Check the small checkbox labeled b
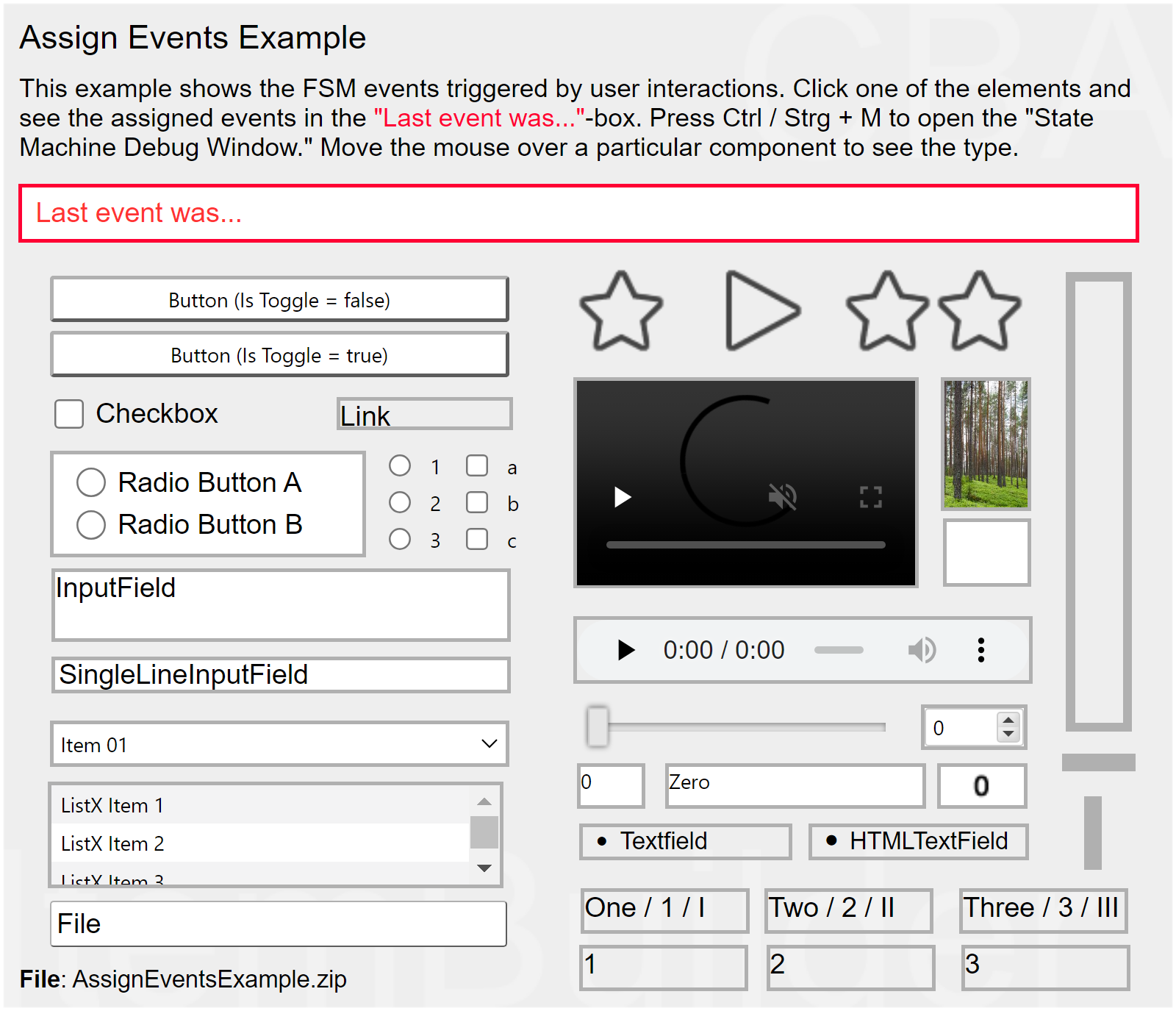 pyautogui.click(x=477, y=503)
